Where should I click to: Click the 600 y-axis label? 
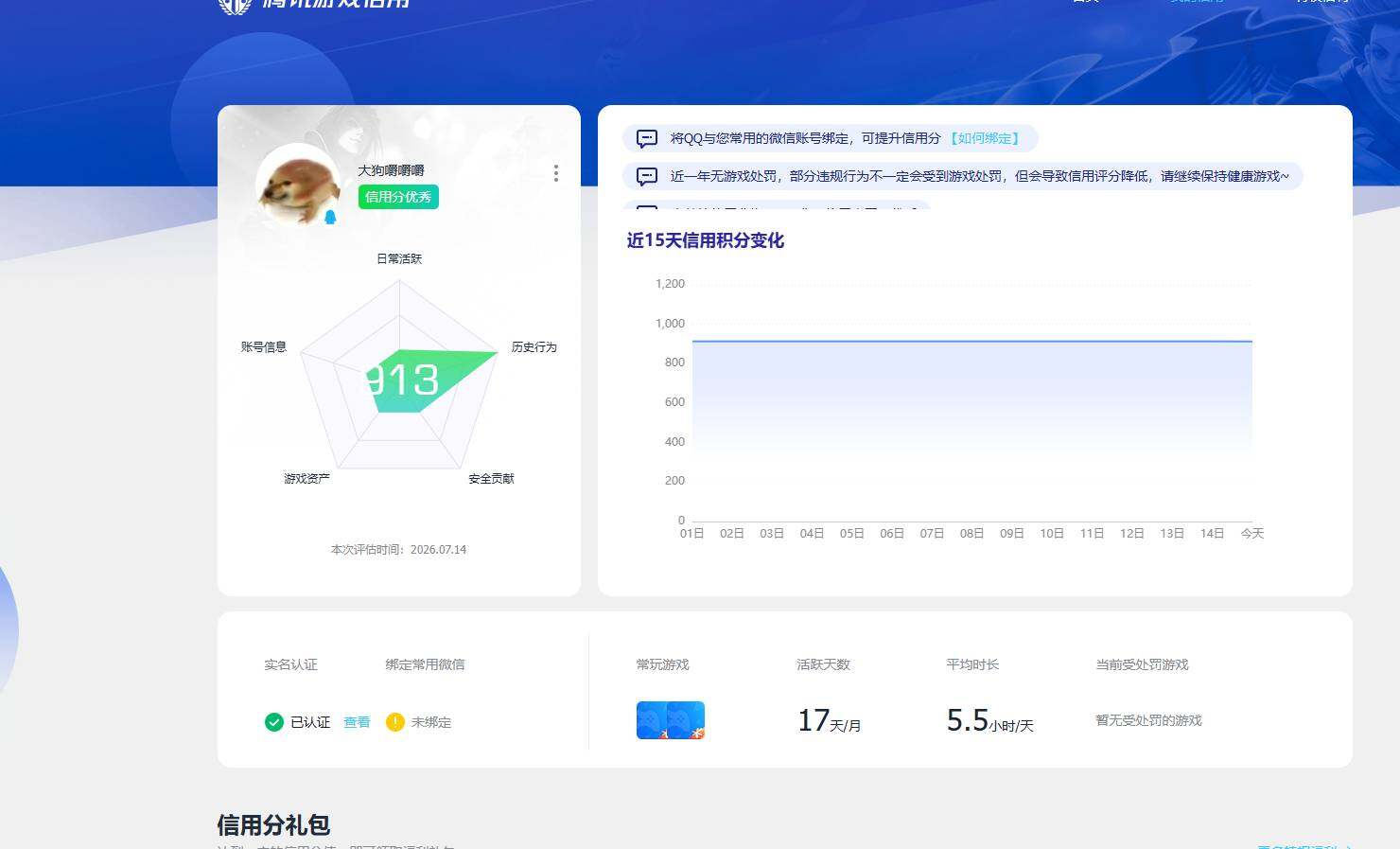click(674, 402)
